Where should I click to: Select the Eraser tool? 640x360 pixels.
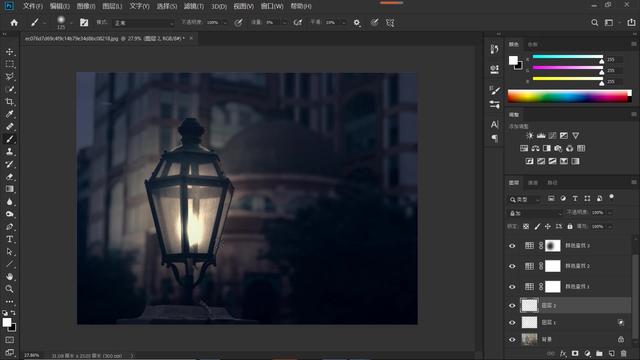coord(9,177)
